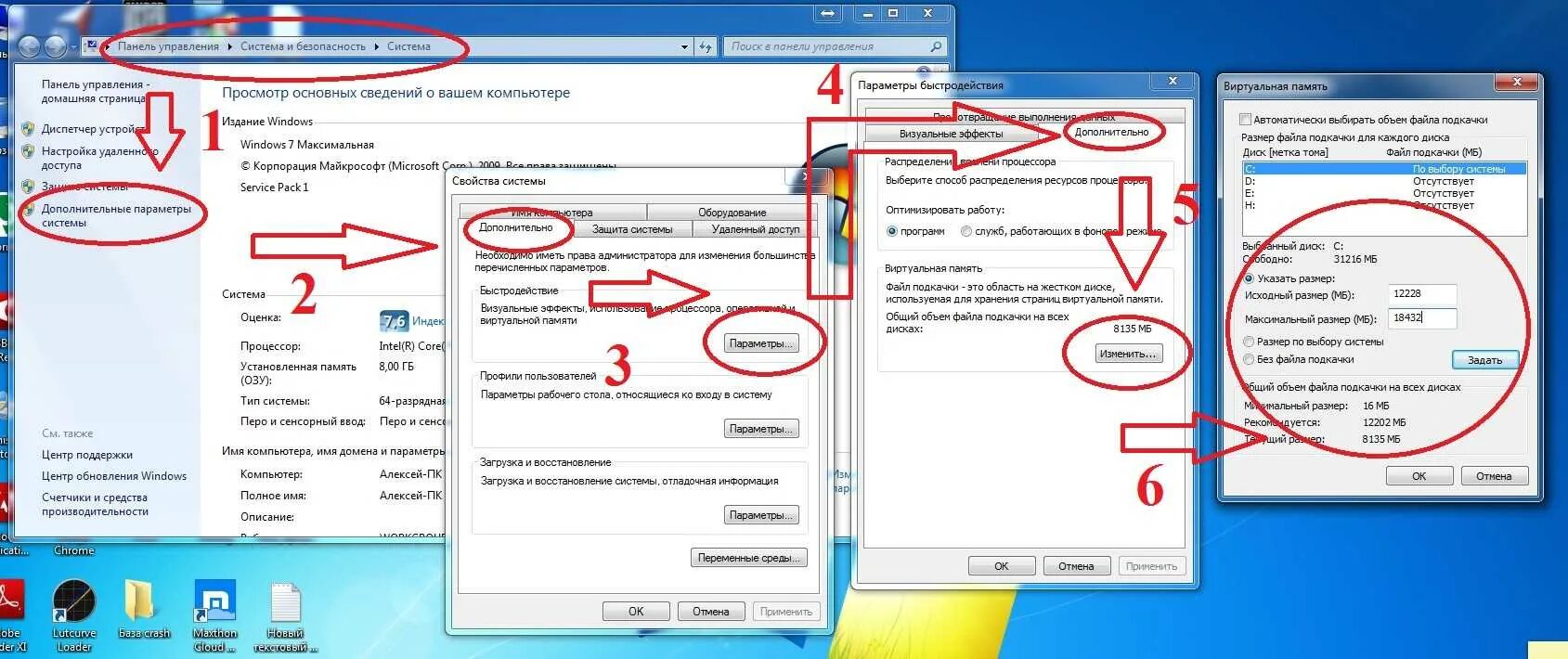1568x659 pixels.
Task: Expand the arrow after Система и безопасность breadcrumb
Action: [377, 46]
